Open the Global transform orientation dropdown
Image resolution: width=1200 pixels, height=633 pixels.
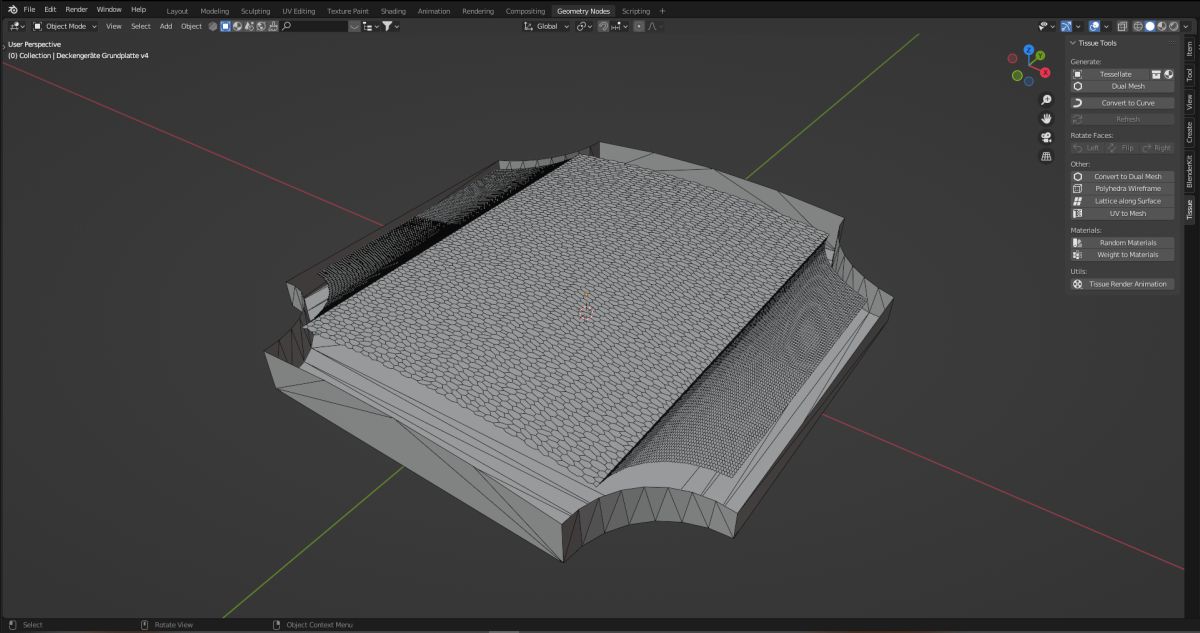[x=546, y=26]
